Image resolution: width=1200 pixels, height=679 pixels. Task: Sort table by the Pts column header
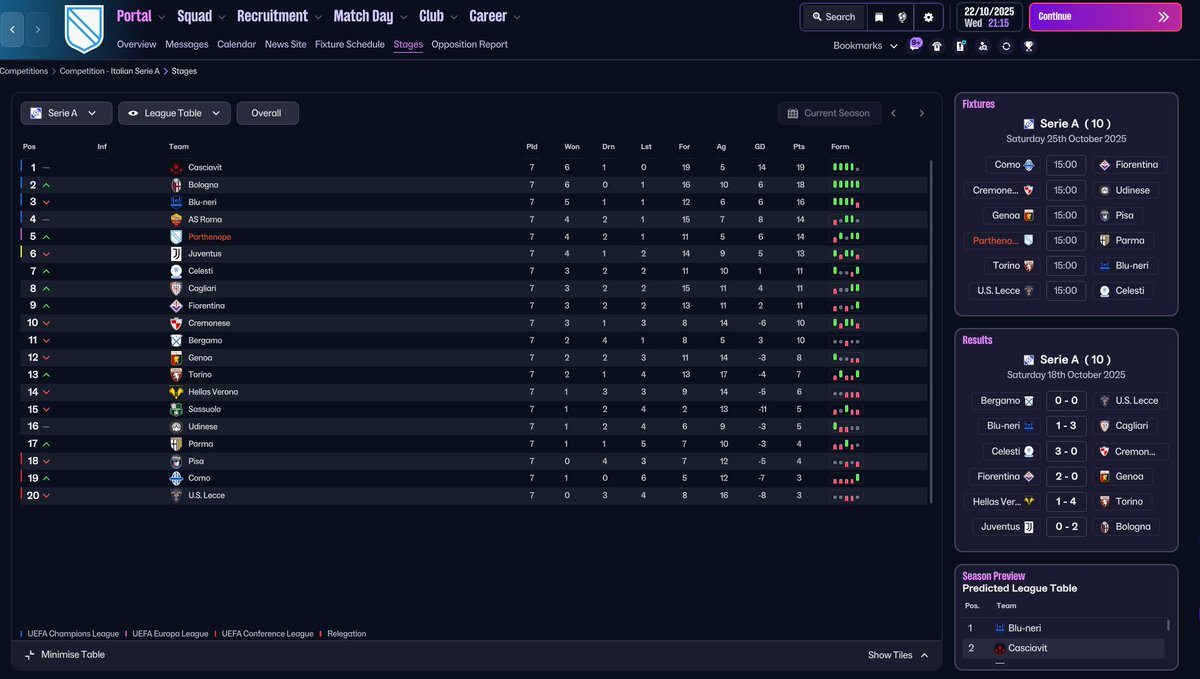tap(799, 147)
